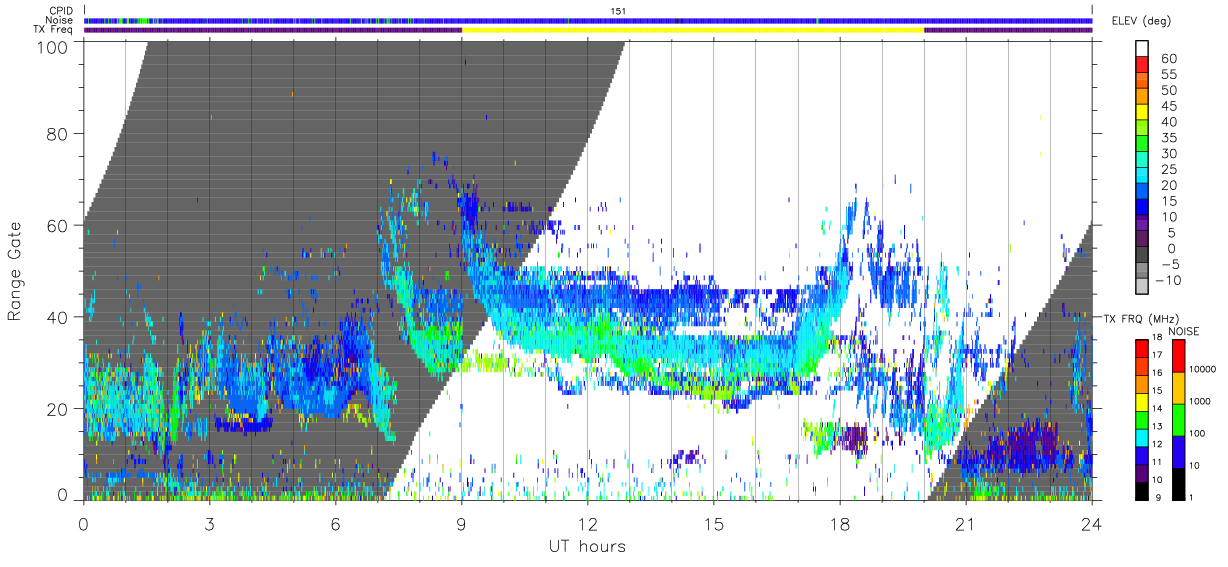
Task: Click the '24' tick on UT hours axis
Action: pyautogui.click(x=1092, y=523)
